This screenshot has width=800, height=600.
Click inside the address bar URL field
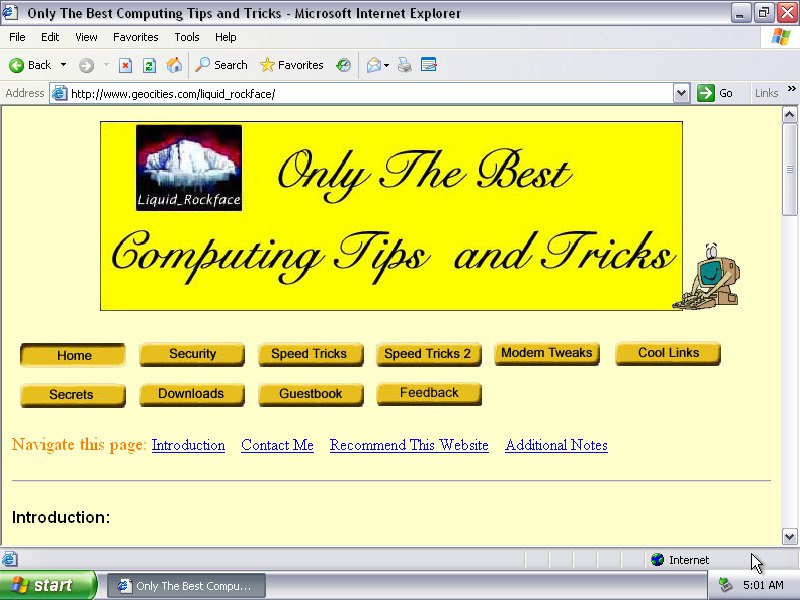coord(360,93)
